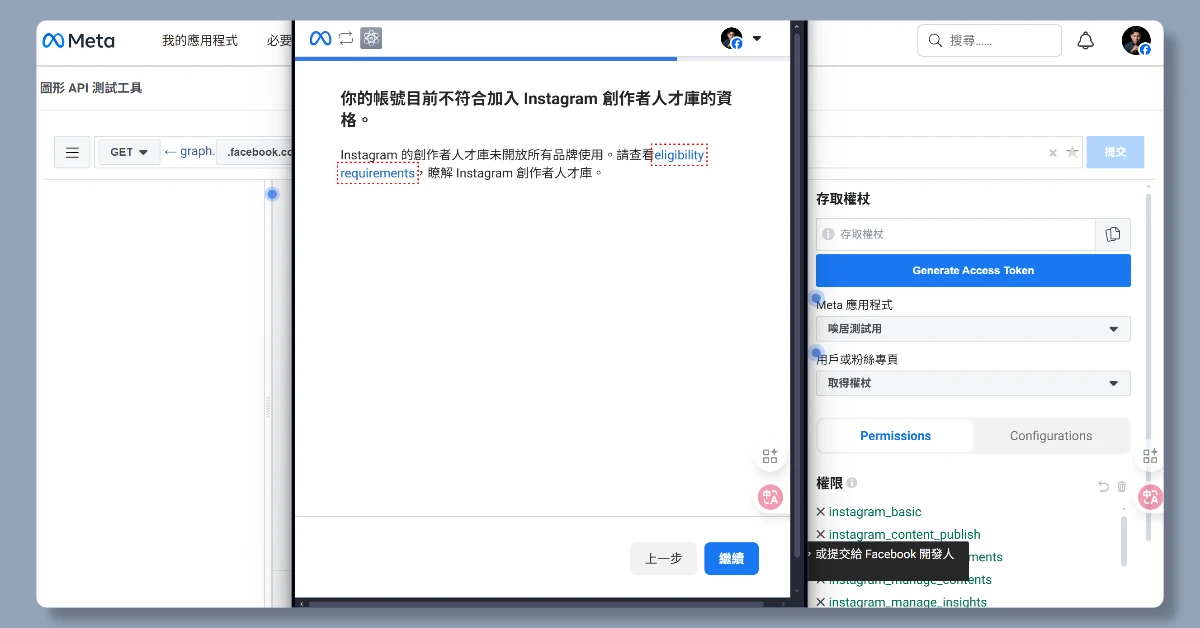Viewport: 1200px width, 628px height.
Task: Open the eligibility requirements link
Action: click(680, 155)
